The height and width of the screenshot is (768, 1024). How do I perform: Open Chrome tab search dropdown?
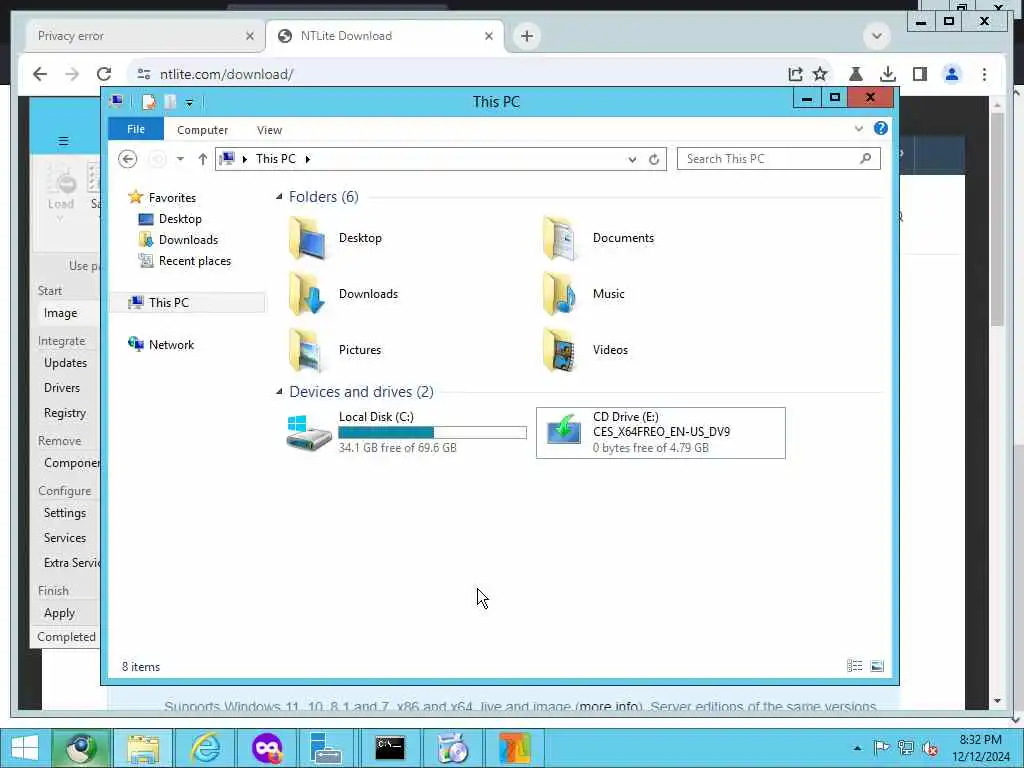pyautogui.click(x=876, y=36)
